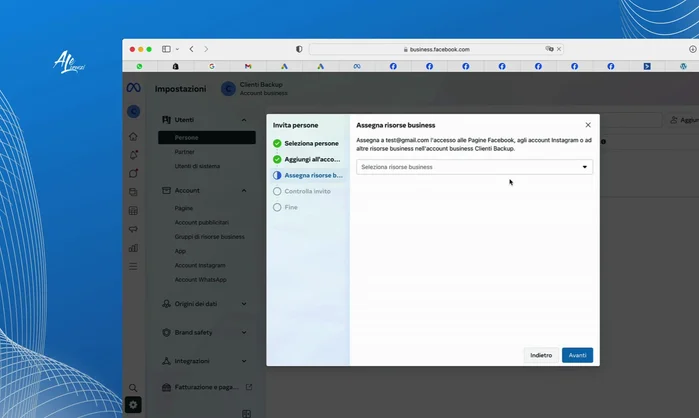Open Utenti di sistema
The image size is (699, 418).
[197, 166]
